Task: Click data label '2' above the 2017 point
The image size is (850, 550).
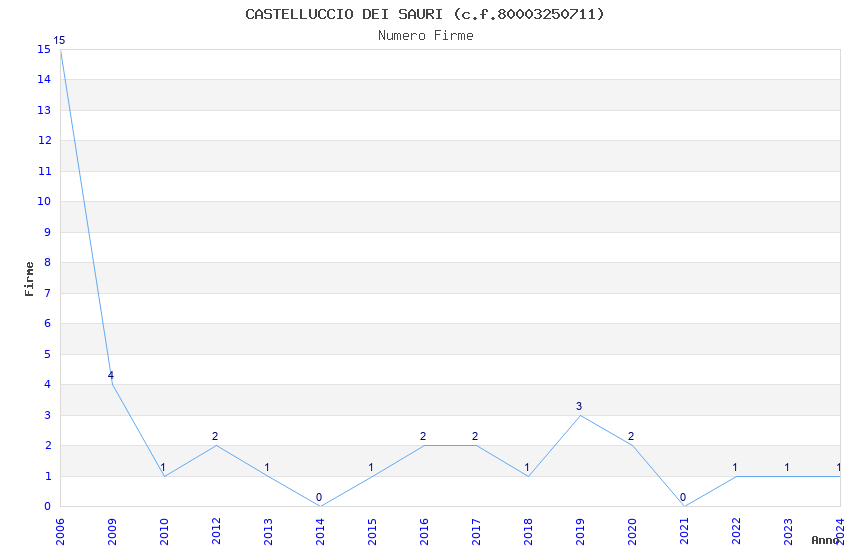Action: click(x=475, y=436)
